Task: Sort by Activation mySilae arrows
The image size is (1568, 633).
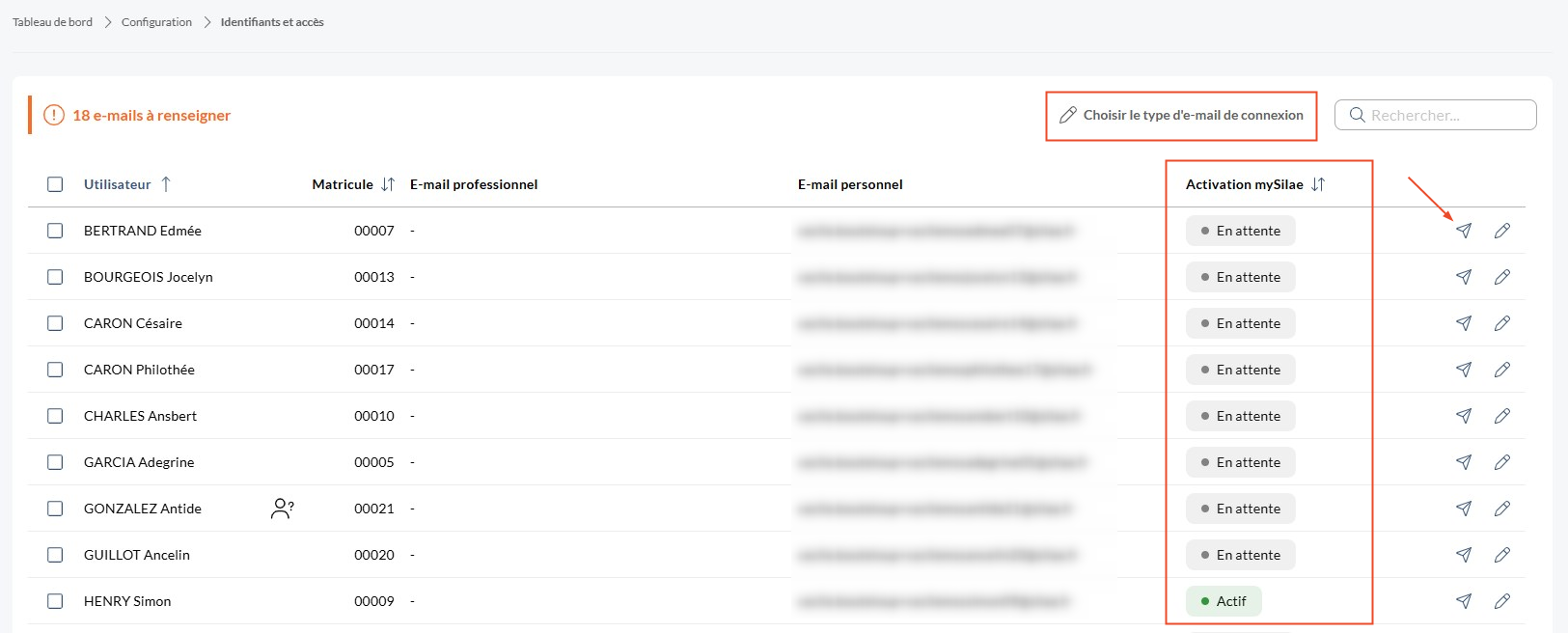Action: (x=1318, y=184)
